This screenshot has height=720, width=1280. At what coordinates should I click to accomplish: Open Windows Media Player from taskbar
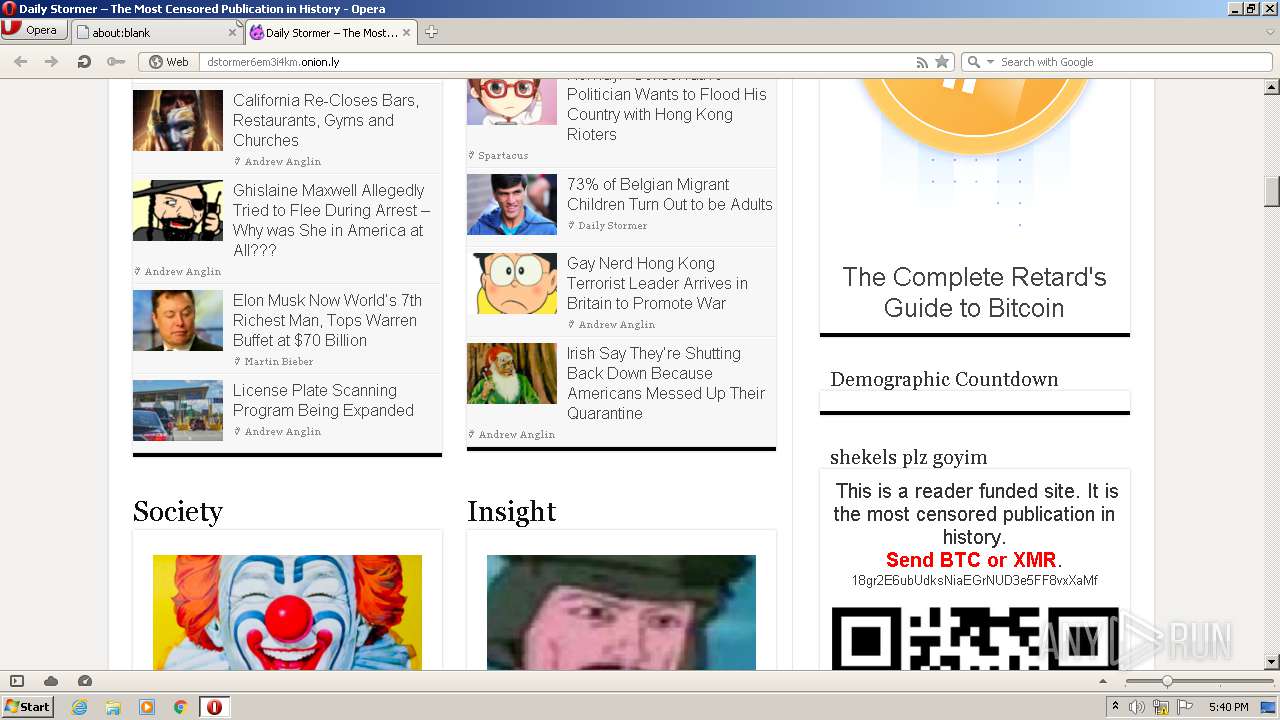coord(147,707)
